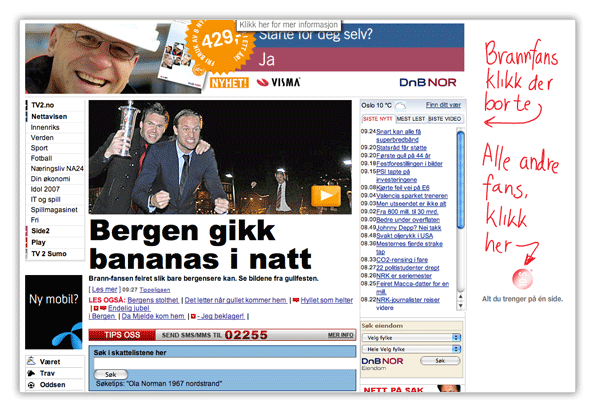
Task: Switch to the MEST LEST tab
Action: pos(411,119)
